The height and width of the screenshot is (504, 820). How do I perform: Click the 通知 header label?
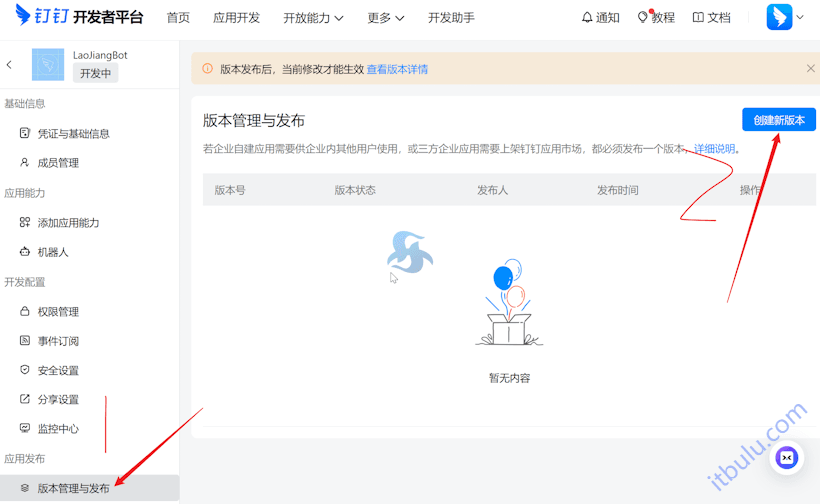pyautogui.click(x=608, y=18)
